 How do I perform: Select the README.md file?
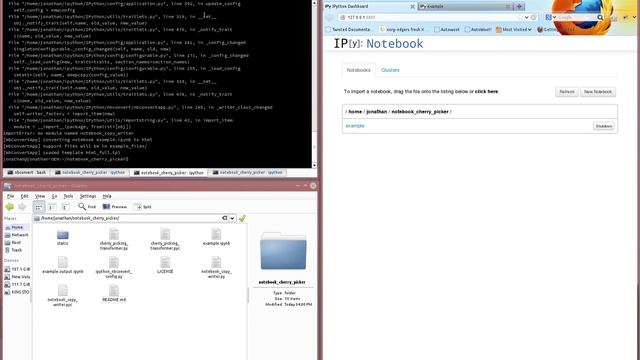click(114, 293)
